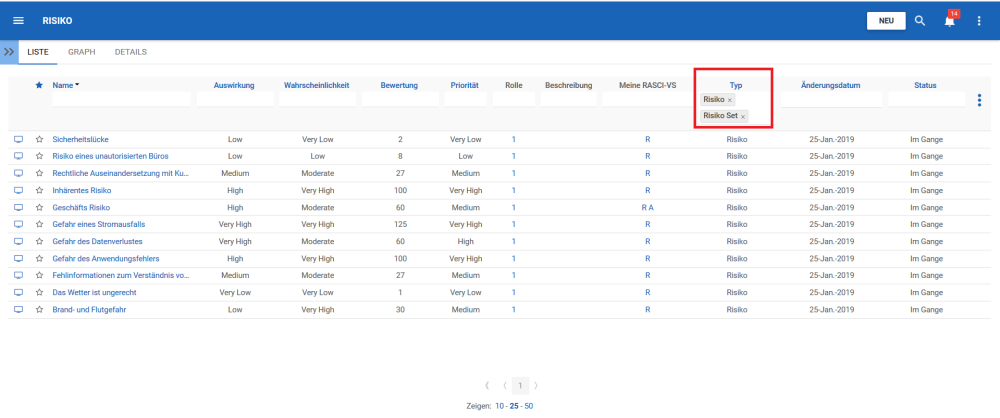Favorite Rechtliche Auseinandersetzung row star

[x=39, y=173]
